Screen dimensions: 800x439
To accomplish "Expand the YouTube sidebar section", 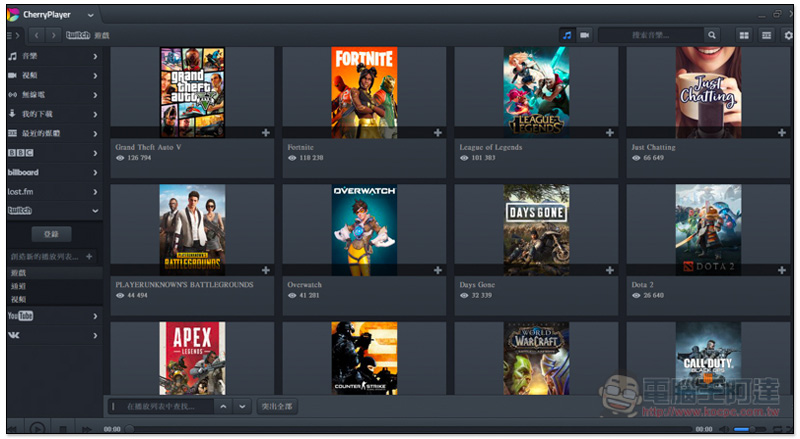I will (x=95, y=316).
